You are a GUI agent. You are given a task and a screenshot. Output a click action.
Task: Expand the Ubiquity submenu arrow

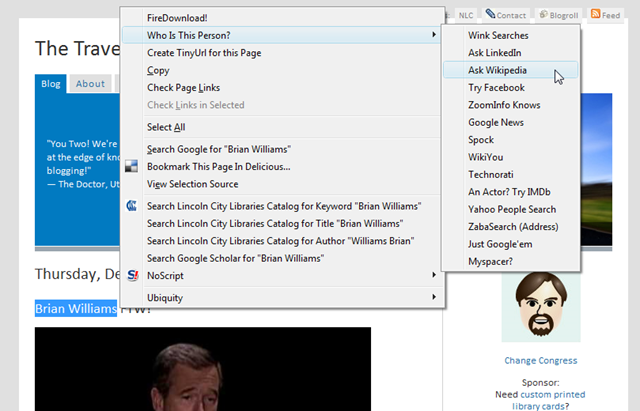pyautogui.click(x=434, y=297)
